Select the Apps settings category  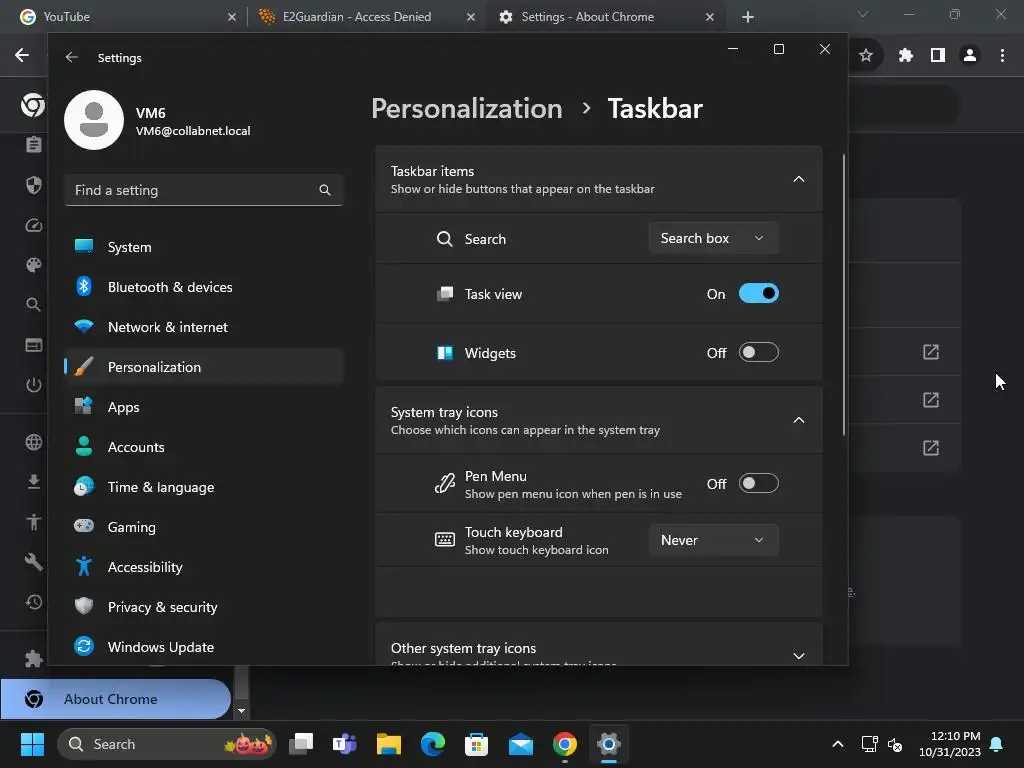[204, 407]
